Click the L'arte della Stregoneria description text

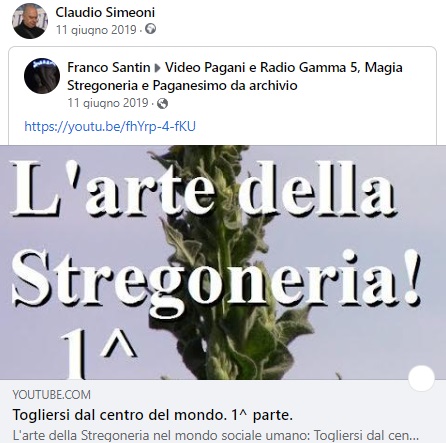click(216, 435)
